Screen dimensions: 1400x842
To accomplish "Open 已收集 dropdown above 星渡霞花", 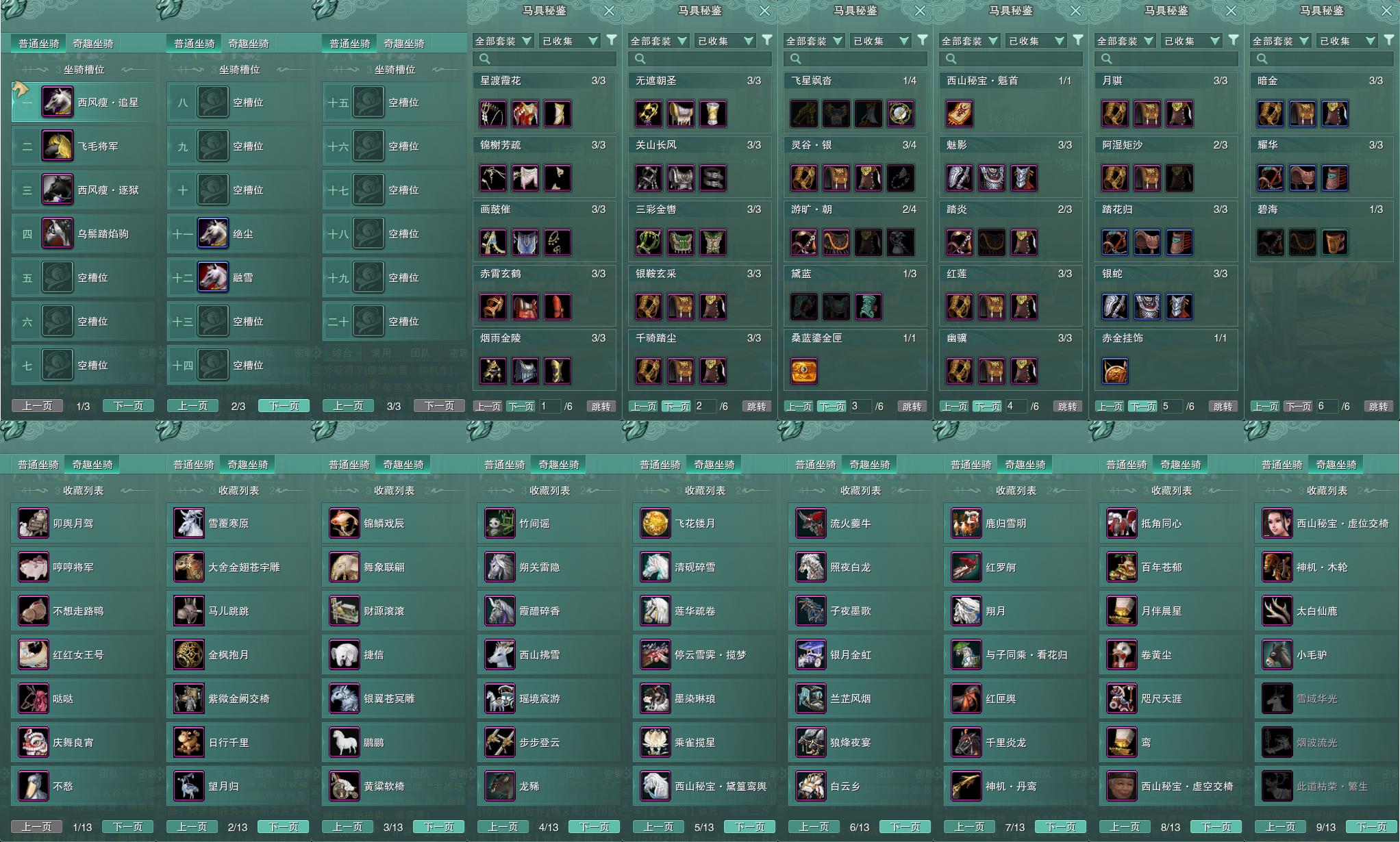I will (570, 41).
